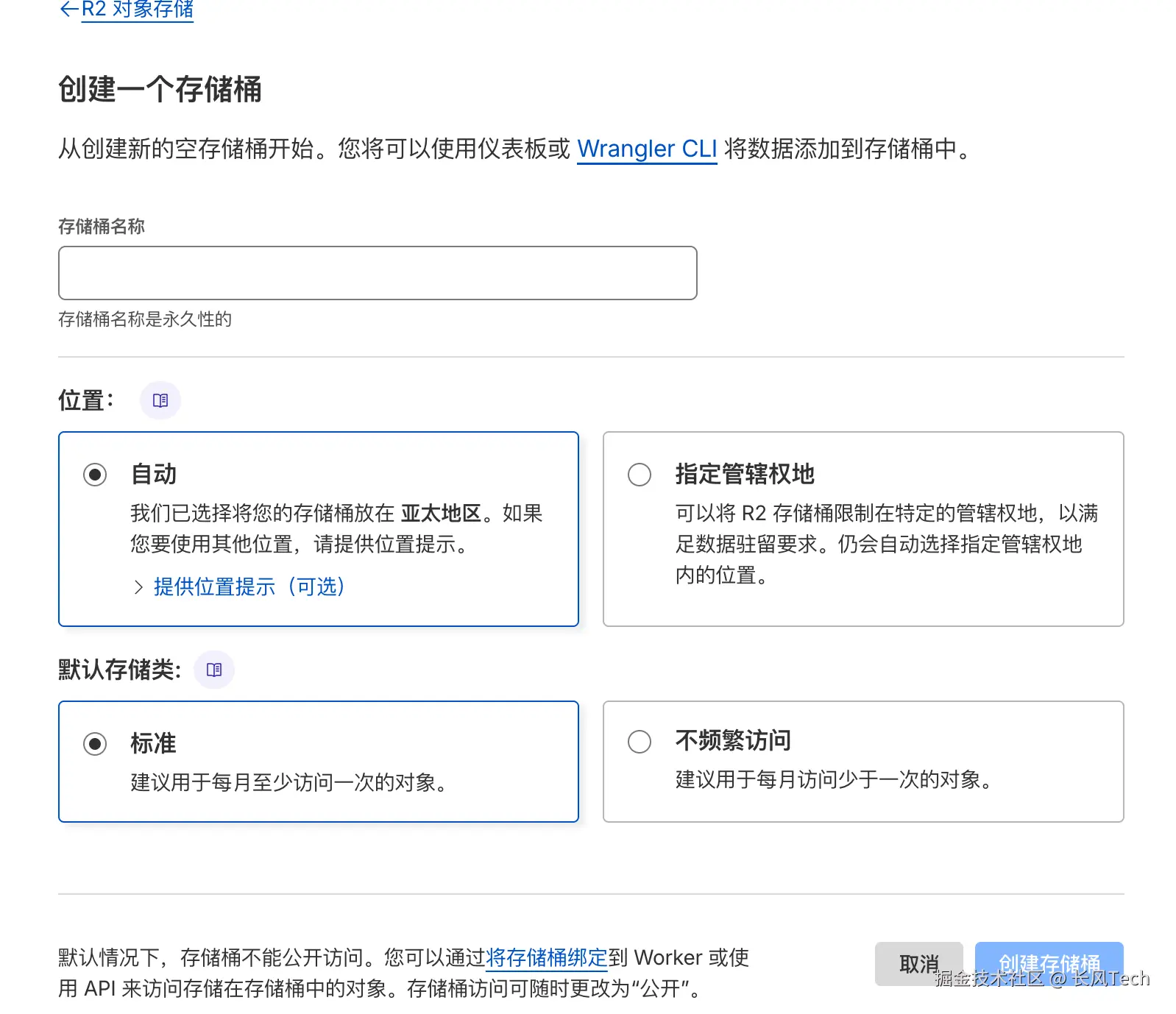
Task: Click the 存储桶名称 text input field
Action: 378,273
